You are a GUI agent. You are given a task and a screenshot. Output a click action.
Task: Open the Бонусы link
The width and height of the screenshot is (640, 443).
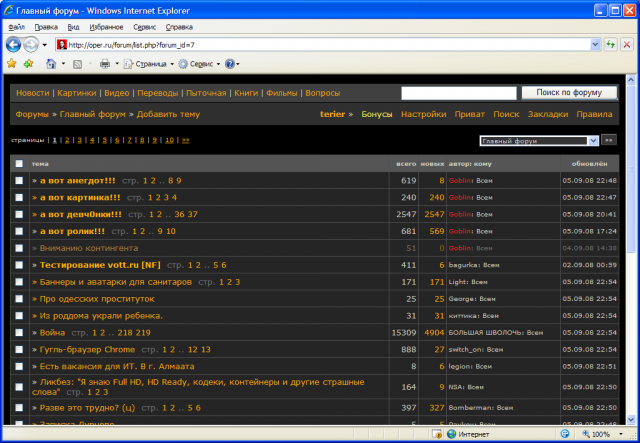[377, 114]
